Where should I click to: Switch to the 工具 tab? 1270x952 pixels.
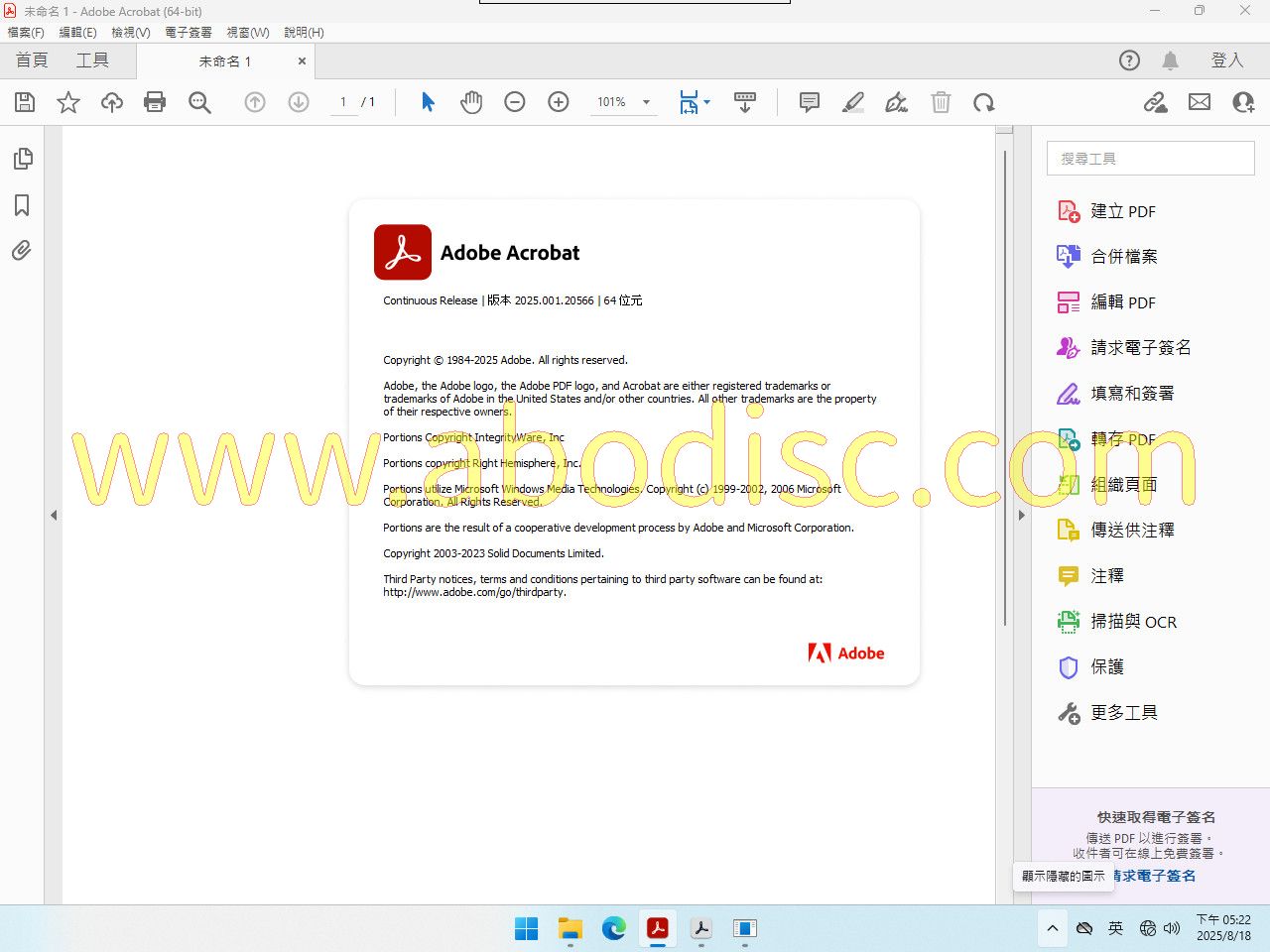coord(92,60)
